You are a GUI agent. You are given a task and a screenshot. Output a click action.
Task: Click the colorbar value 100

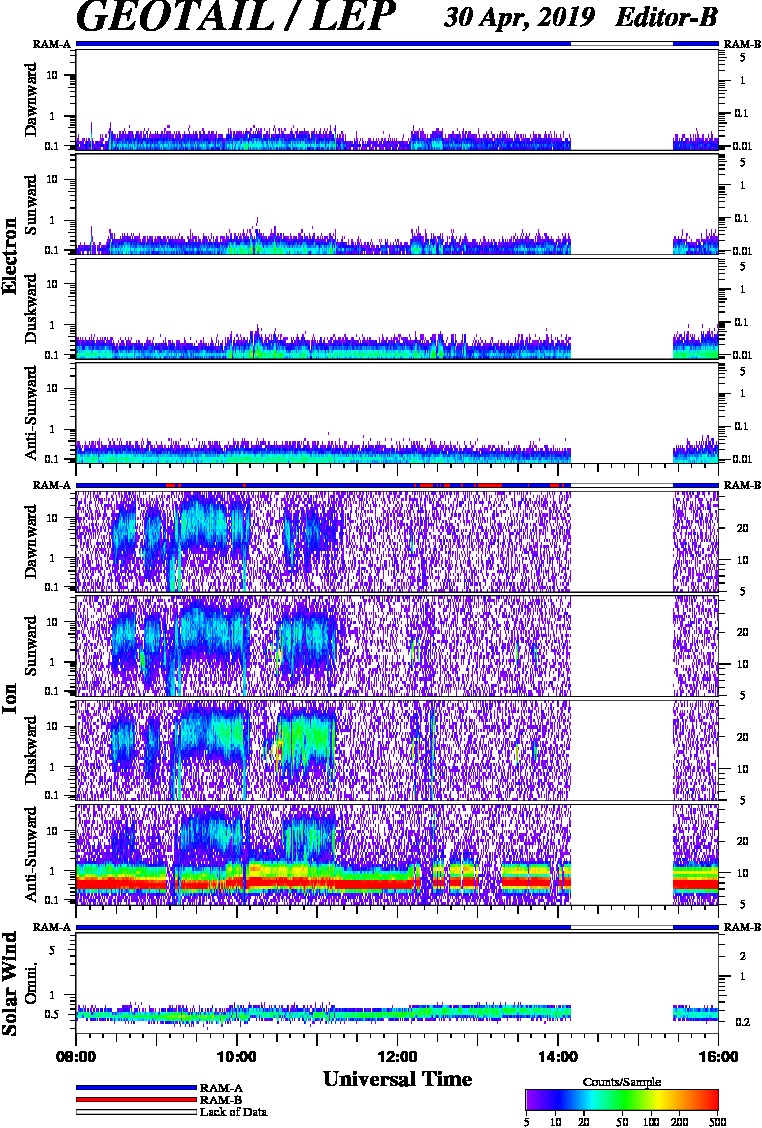point(651,1122)
